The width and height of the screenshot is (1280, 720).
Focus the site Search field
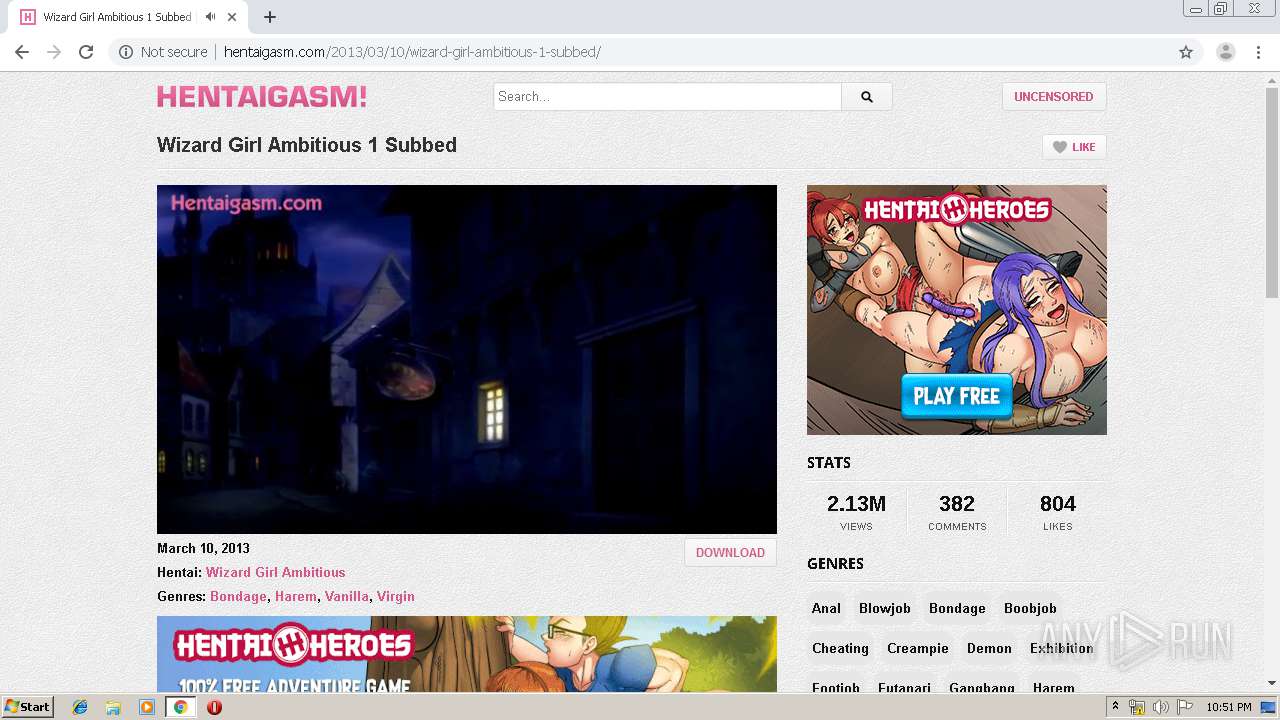click(x=668, y=96)
